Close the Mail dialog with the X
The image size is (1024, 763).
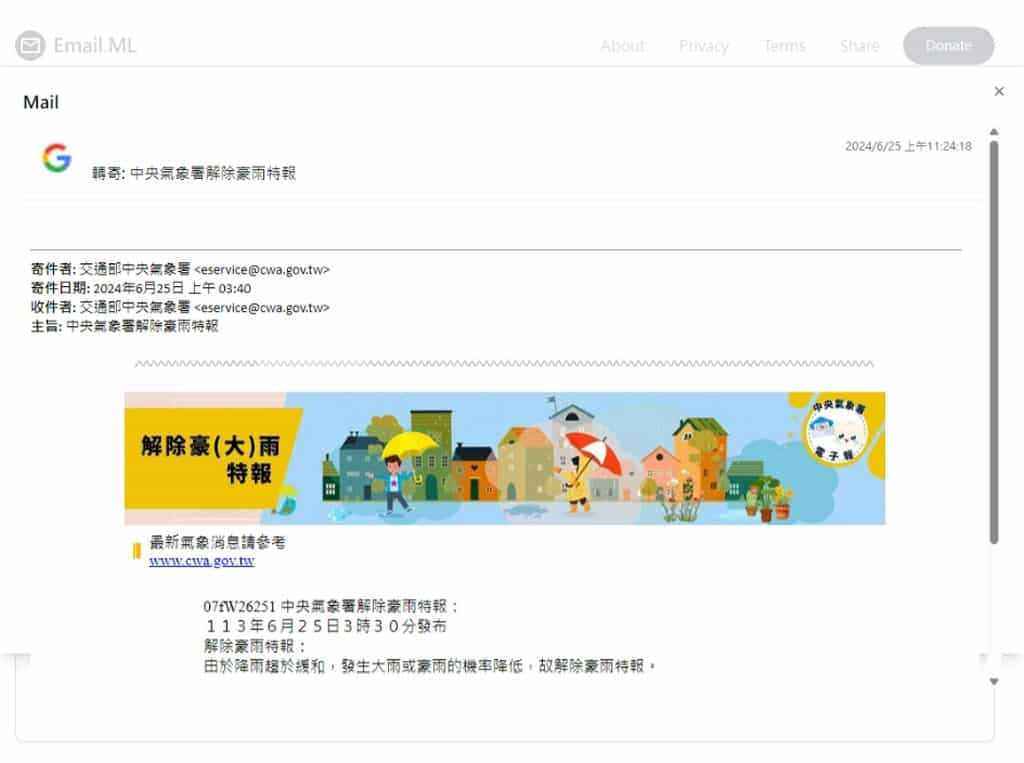[999, 91]
